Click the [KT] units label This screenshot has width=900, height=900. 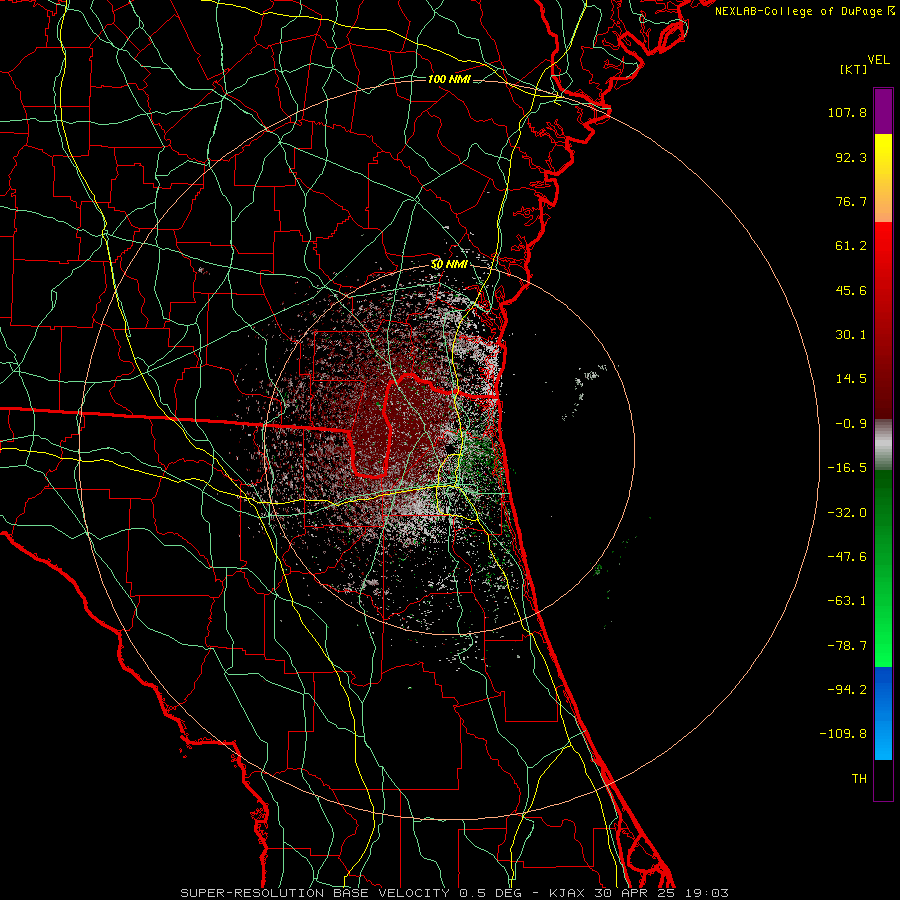click(853, 69)
